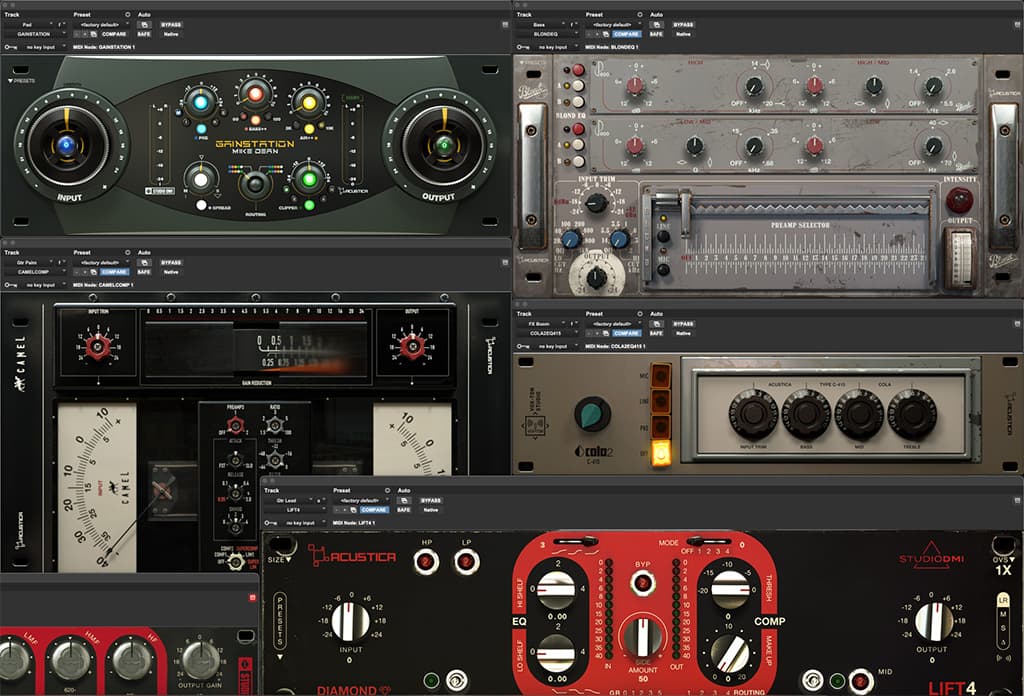Click the PREAMPS knob in CAMELCOMP
The width and height of the screenshot is (1024, 696).
coord(235,426)
